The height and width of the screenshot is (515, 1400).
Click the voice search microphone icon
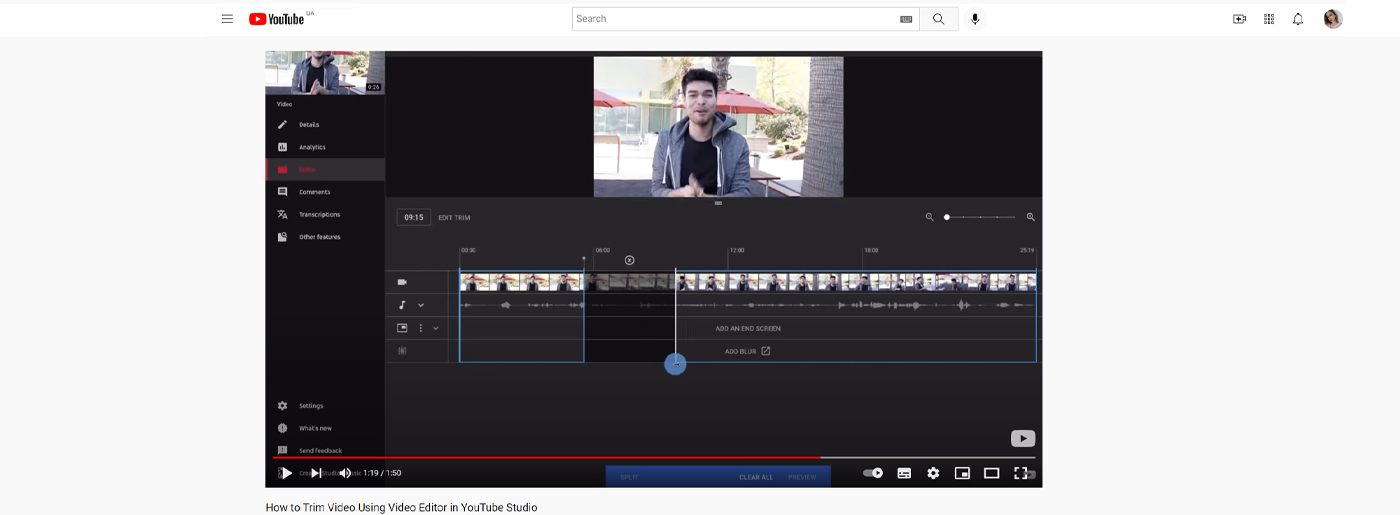tap(975, 19)
